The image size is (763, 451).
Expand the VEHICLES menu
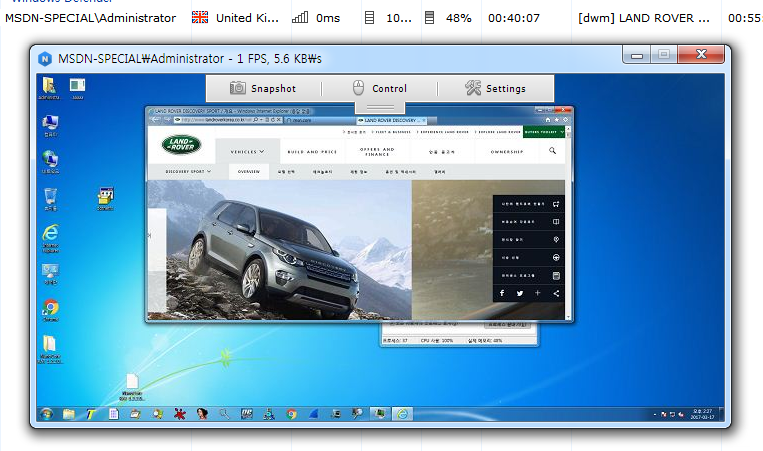tap(247, 152)
